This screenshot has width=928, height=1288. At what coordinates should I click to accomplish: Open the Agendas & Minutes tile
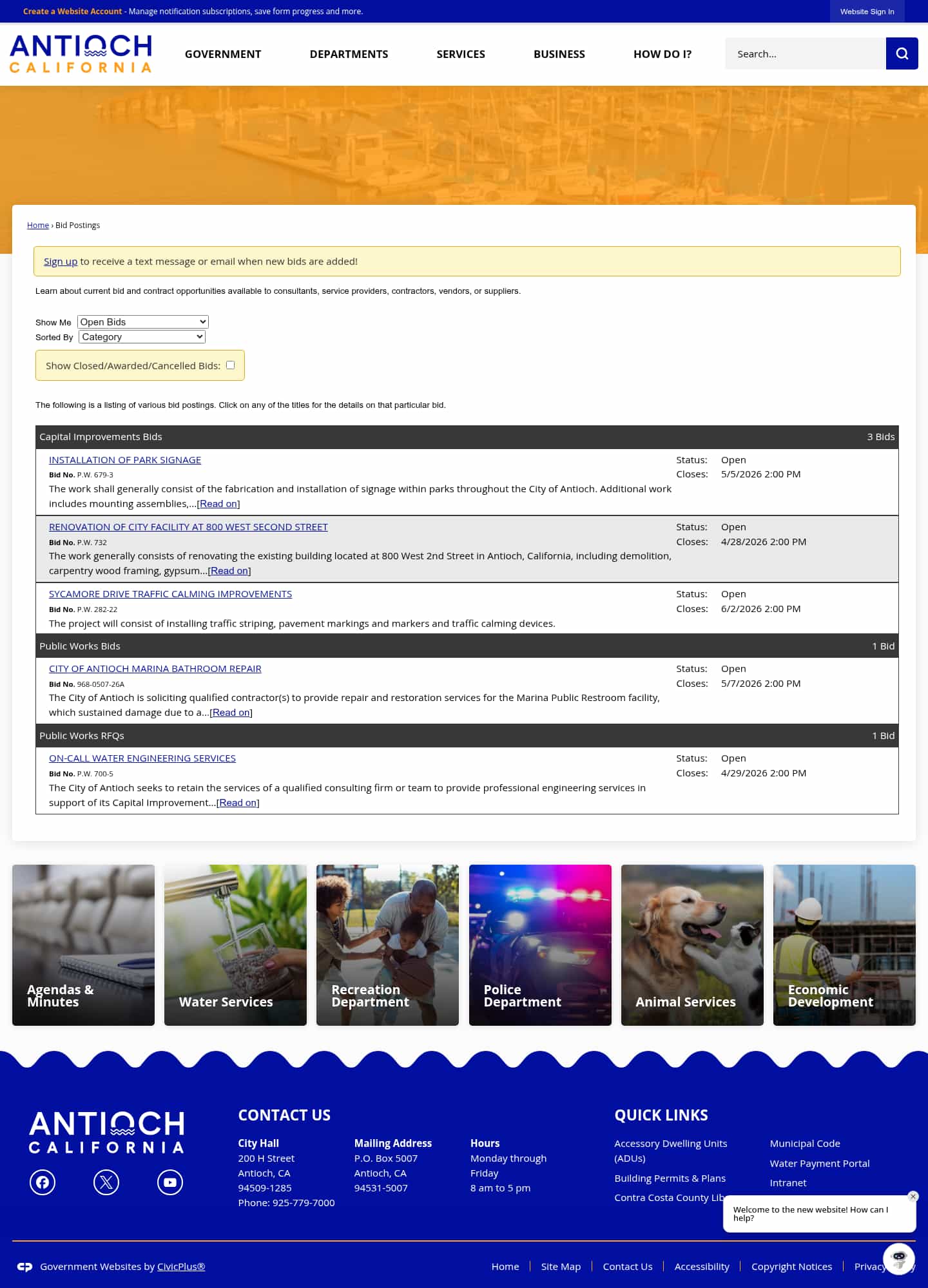tap(83, 945)
